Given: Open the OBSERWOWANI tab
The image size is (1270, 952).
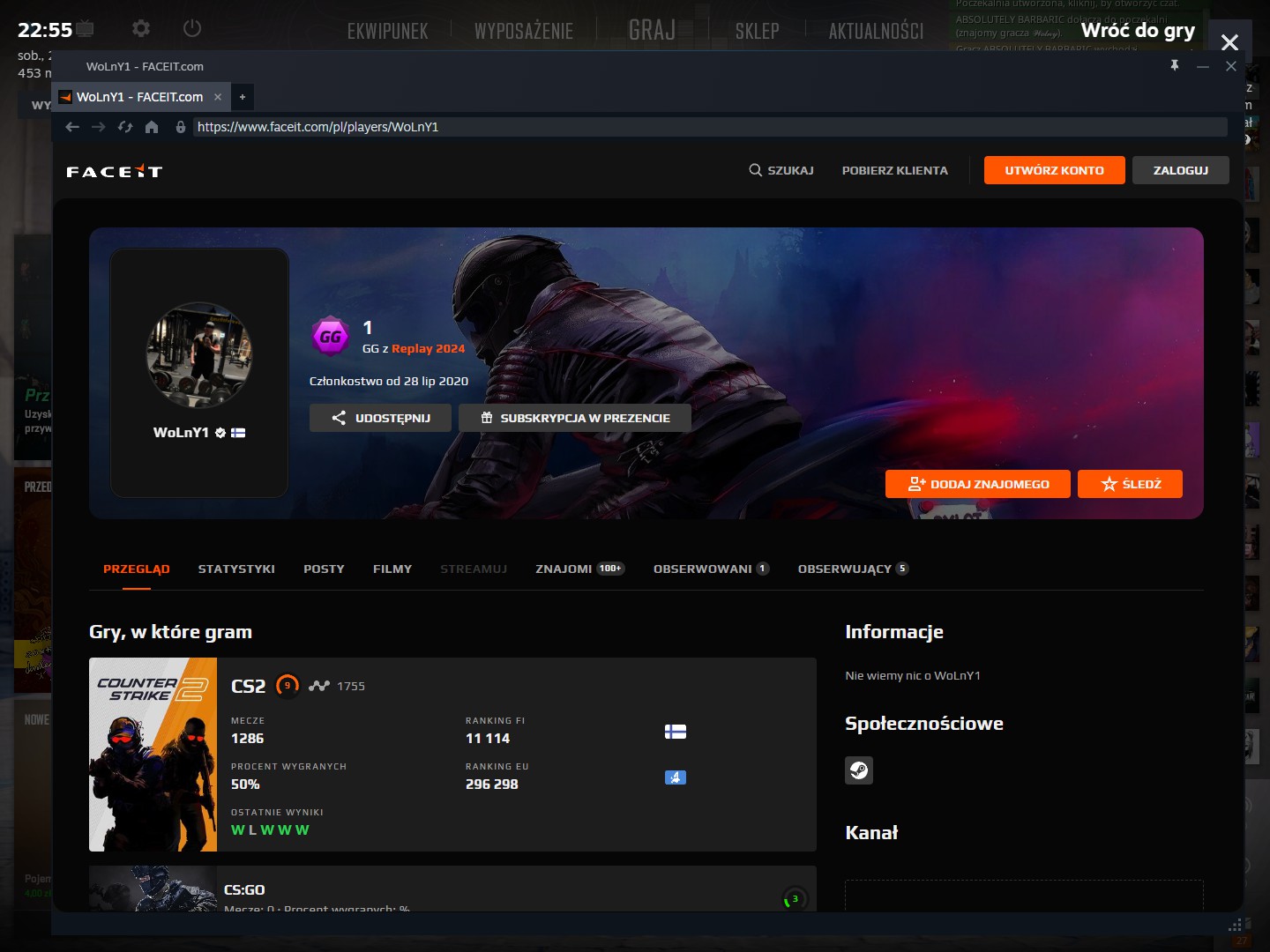Looking at the screenshot, I should point(711,569).
